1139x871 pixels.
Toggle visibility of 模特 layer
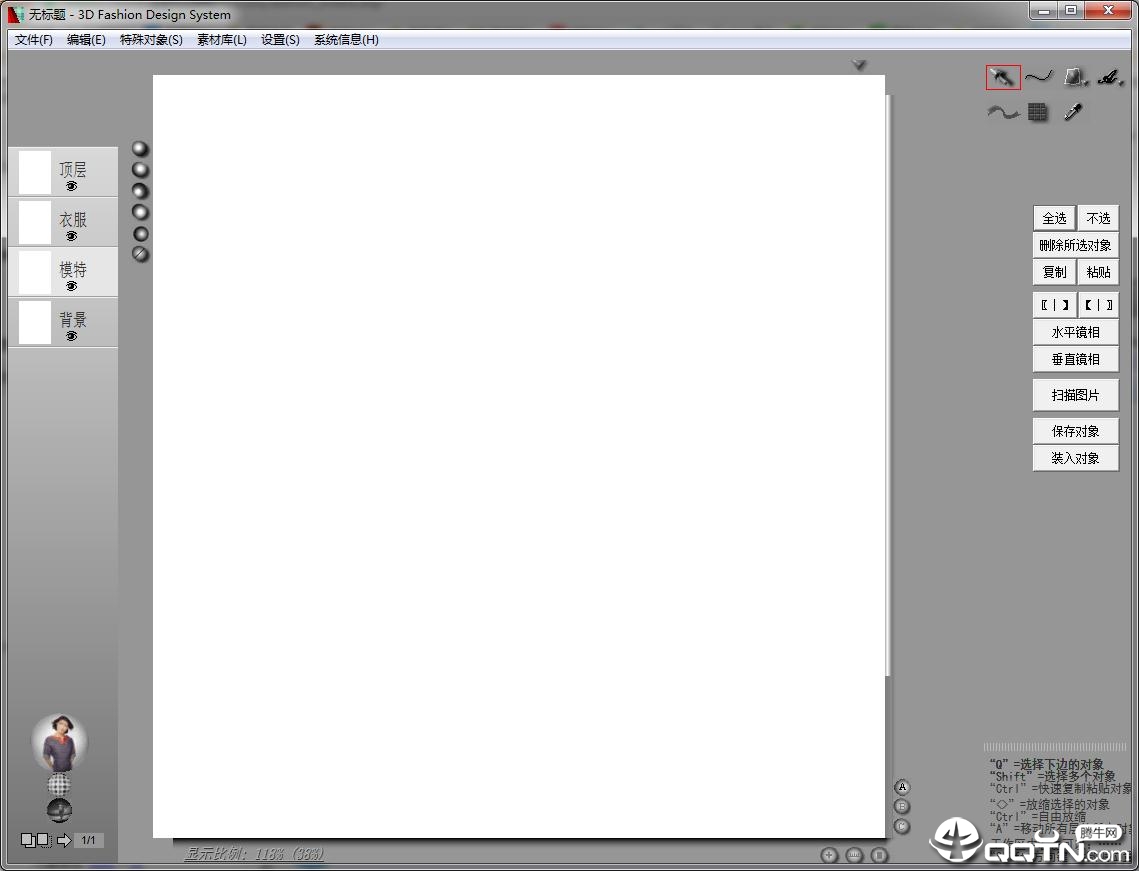pyautogui.click(x=71, y=287)
